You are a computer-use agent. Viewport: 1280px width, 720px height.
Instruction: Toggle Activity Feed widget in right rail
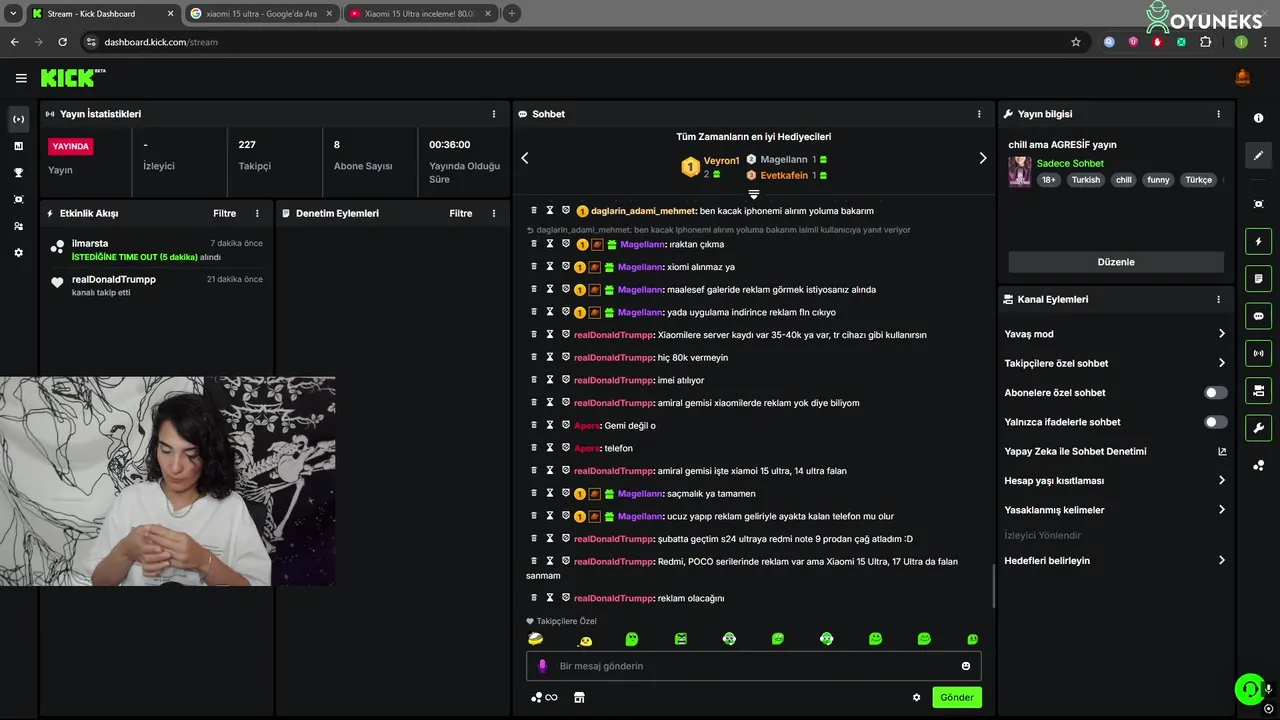[x=1258, y=241]
